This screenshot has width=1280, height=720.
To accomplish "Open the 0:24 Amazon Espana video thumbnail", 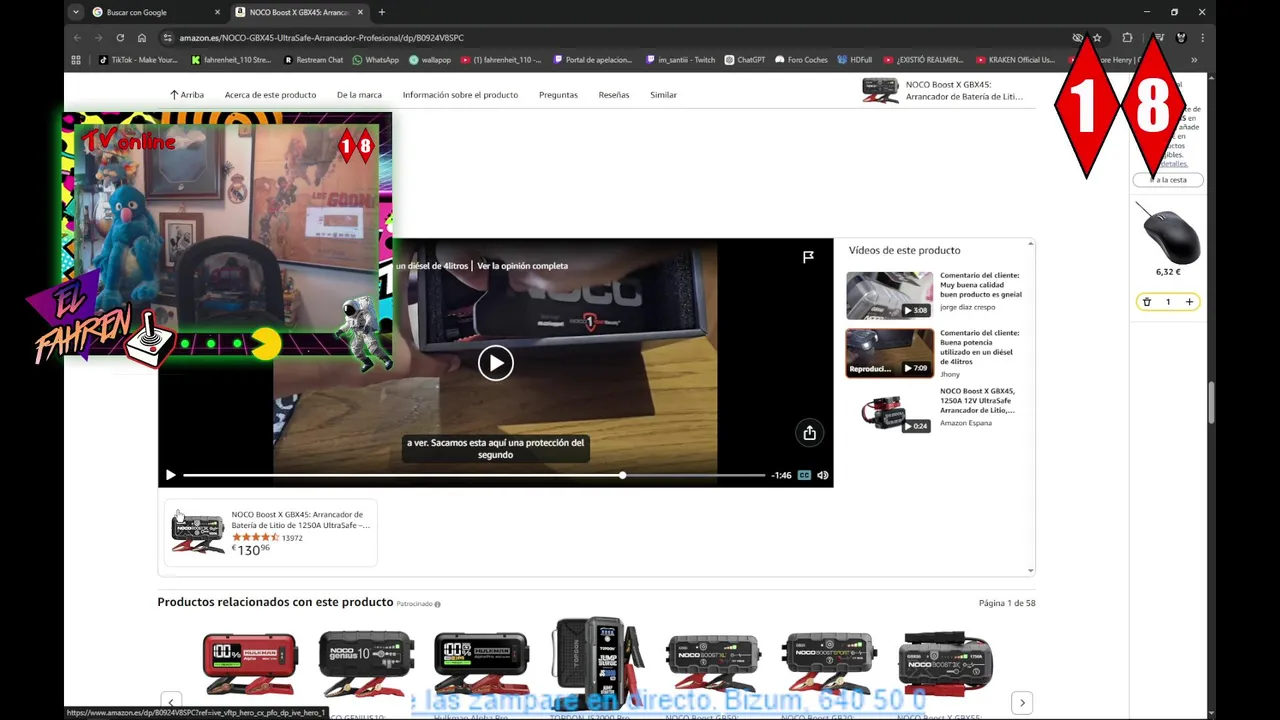I will (x=889, y=411).
